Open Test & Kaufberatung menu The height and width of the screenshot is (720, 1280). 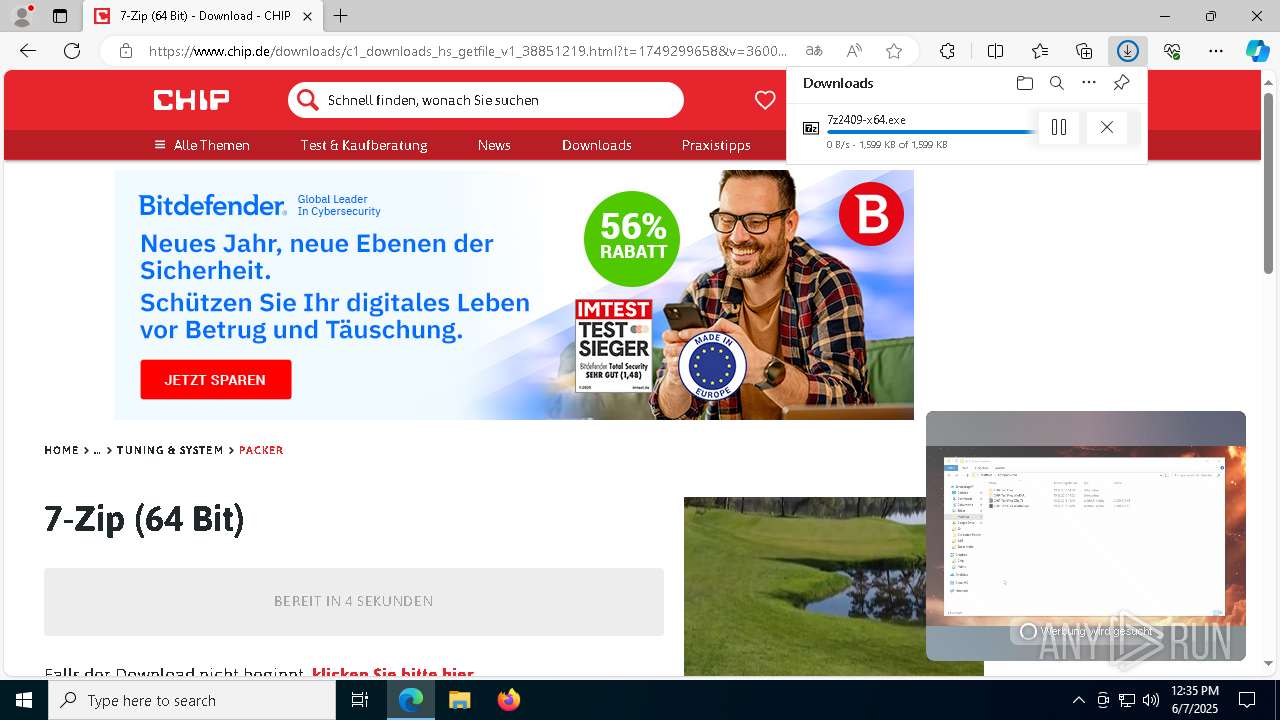364,145
